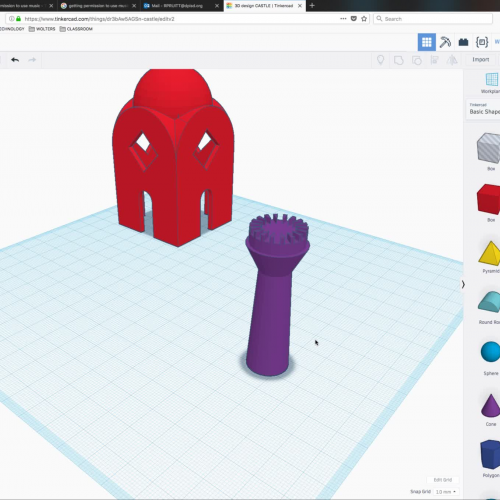Pick the blue Sphere shape
This screenshot has height=500, width=500.
tap(490, 352)
